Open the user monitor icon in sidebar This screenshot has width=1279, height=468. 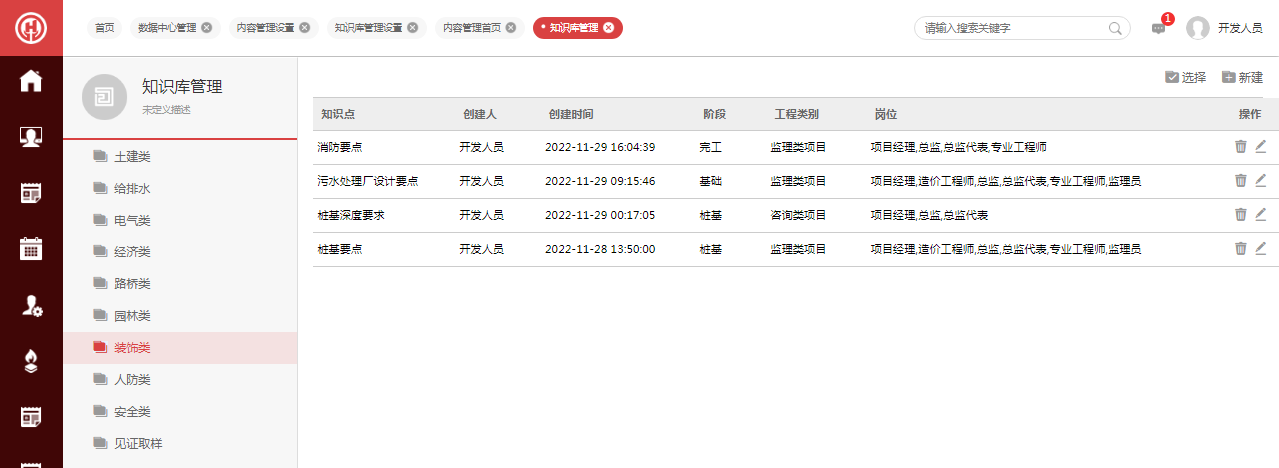pos(31,137)
